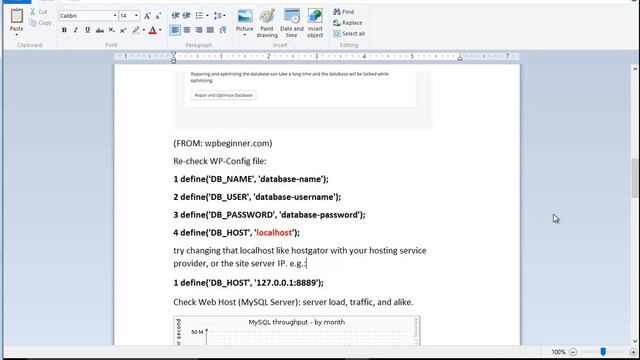The width and height of the screenshot is (640, 360).
Task: Zoom out with the minus button
Action: click(x=573, y=352)
